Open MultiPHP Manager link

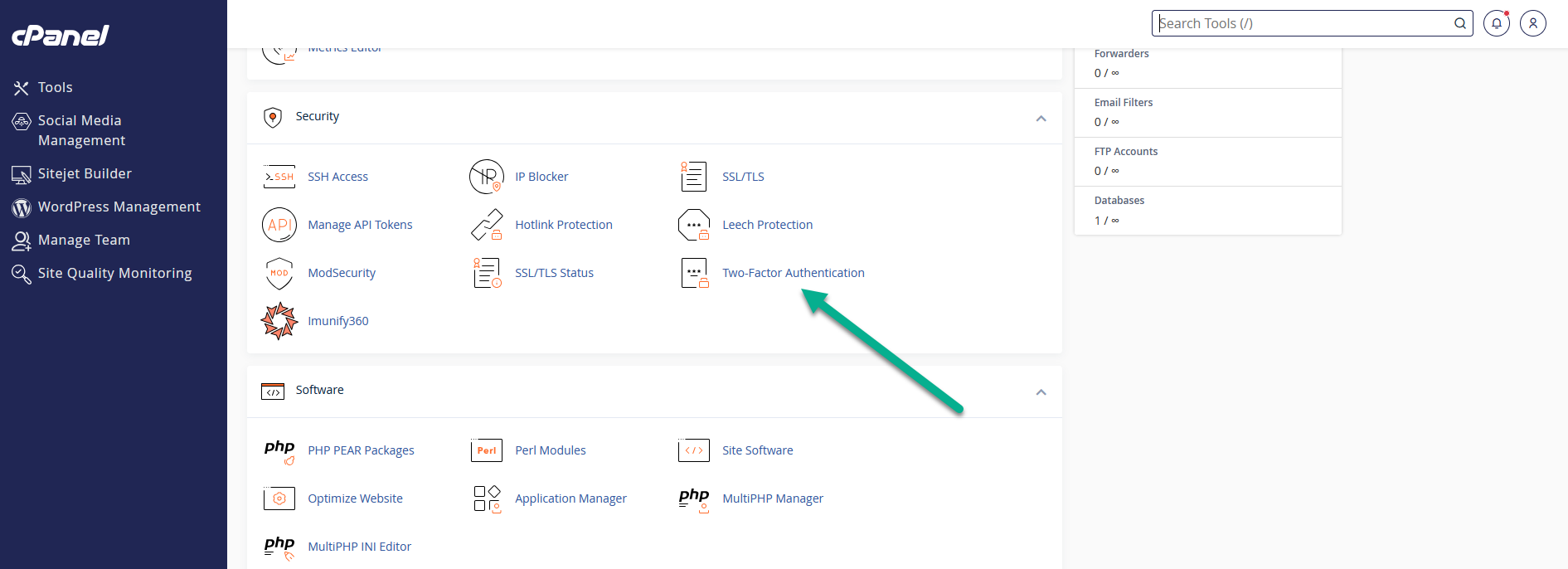773,498
